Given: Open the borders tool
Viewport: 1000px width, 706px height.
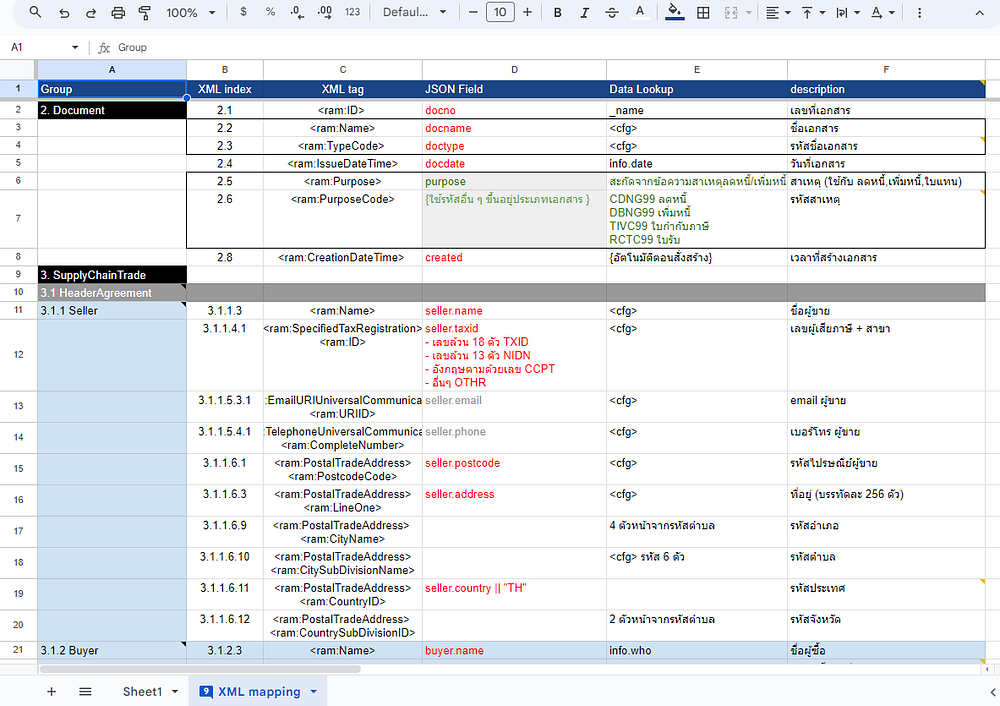Looking at the screenshot, I should click(703, 13).
